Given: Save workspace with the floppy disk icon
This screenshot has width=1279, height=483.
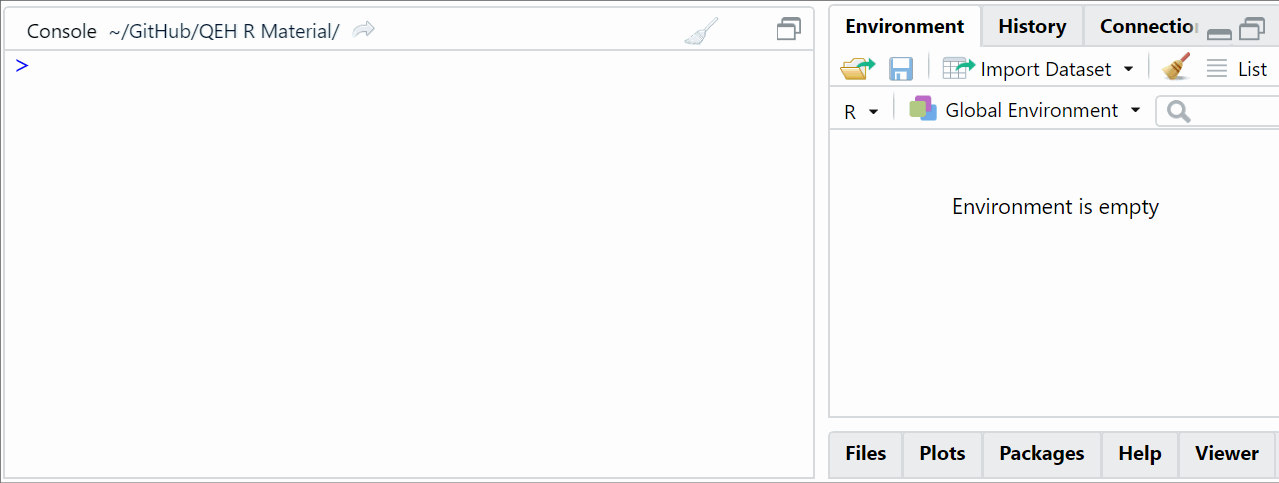Looking at the screenshot, I should click(x=901, y=69).
